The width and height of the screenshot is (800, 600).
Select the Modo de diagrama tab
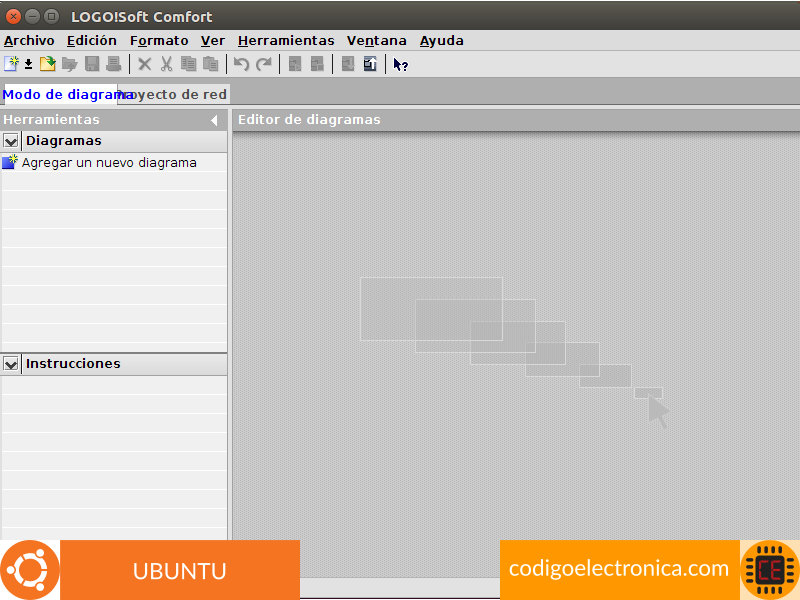tap(58, 94)
